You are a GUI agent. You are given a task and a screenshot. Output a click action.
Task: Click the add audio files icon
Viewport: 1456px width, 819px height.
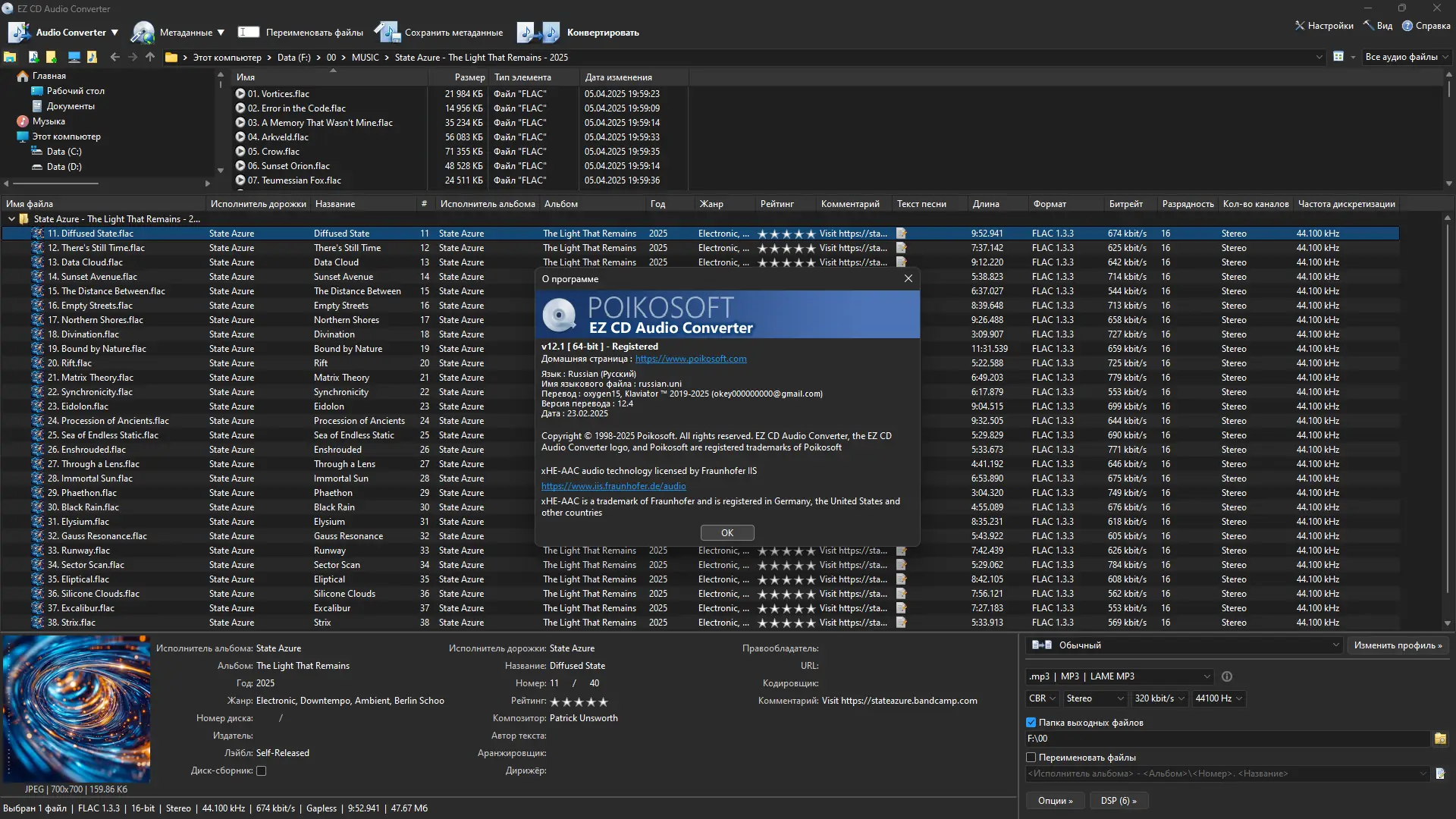point(33,57)
